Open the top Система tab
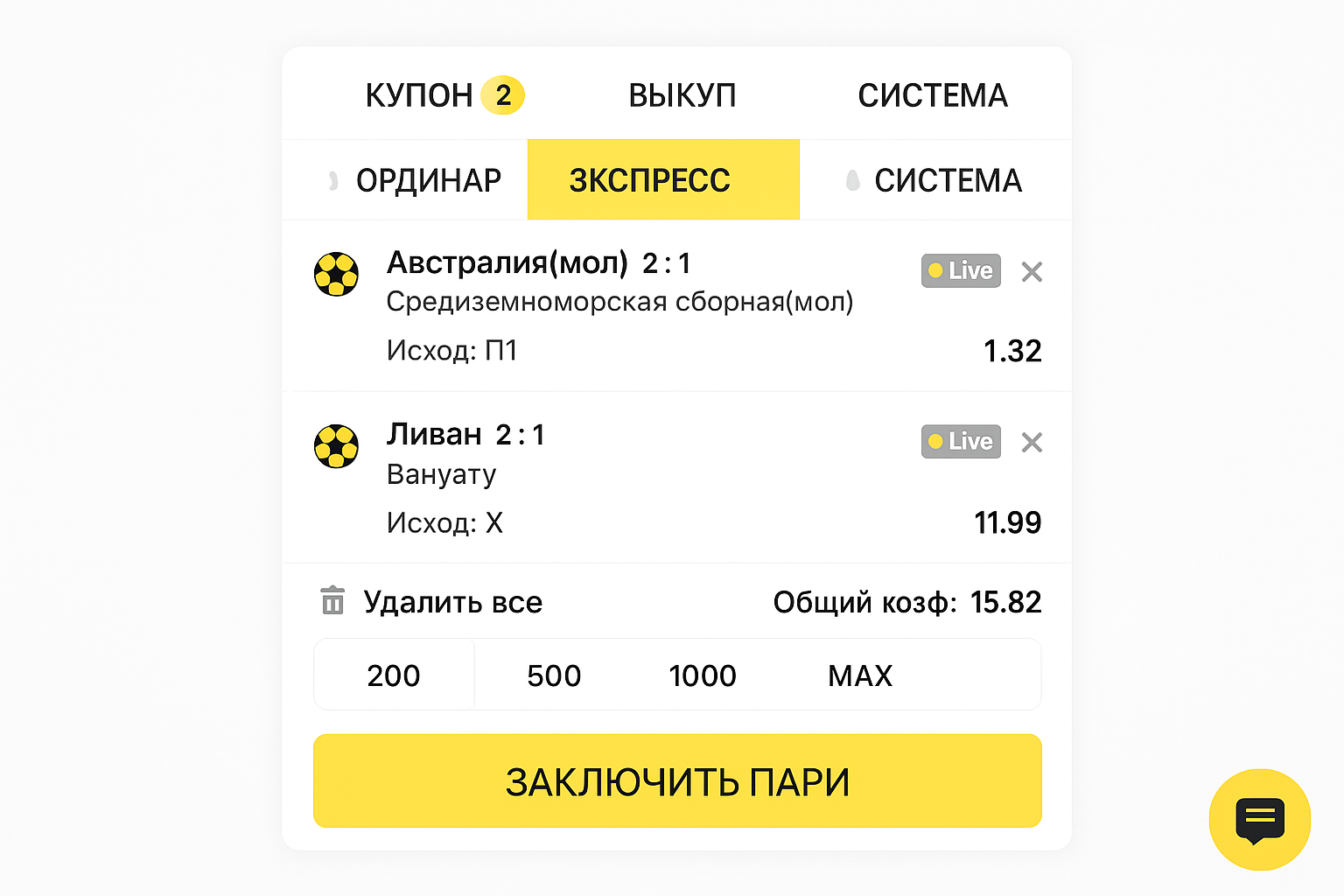This screenshot has width=1344, height=896. point(933,95)
